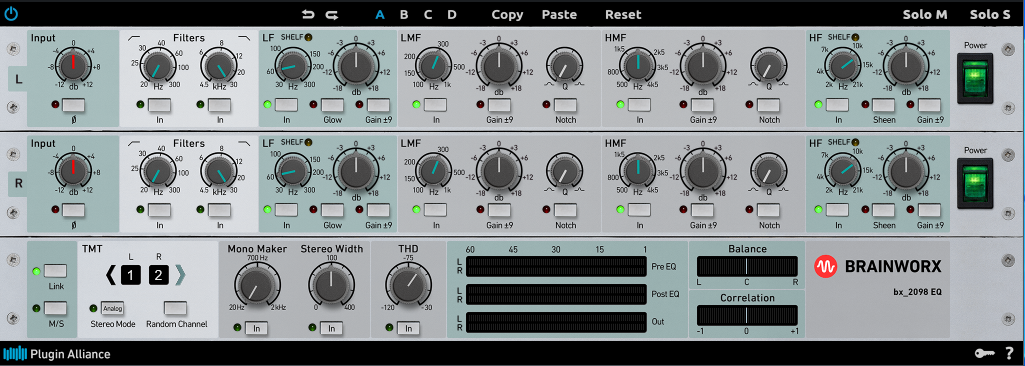1025x366 pixels.
Task: Toggle the plugin bypass power icon
Action: (x=11, y=14)
